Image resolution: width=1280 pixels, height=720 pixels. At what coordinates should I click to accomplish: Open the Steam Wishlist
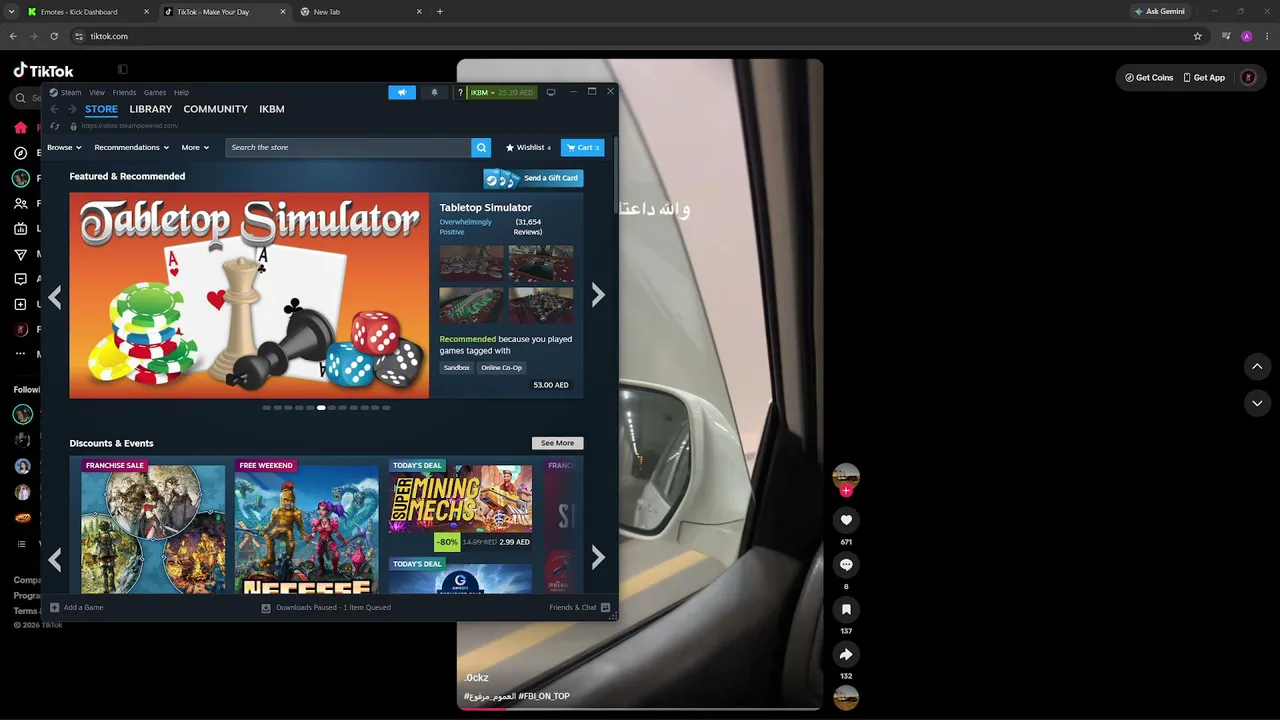coord(528,147)
